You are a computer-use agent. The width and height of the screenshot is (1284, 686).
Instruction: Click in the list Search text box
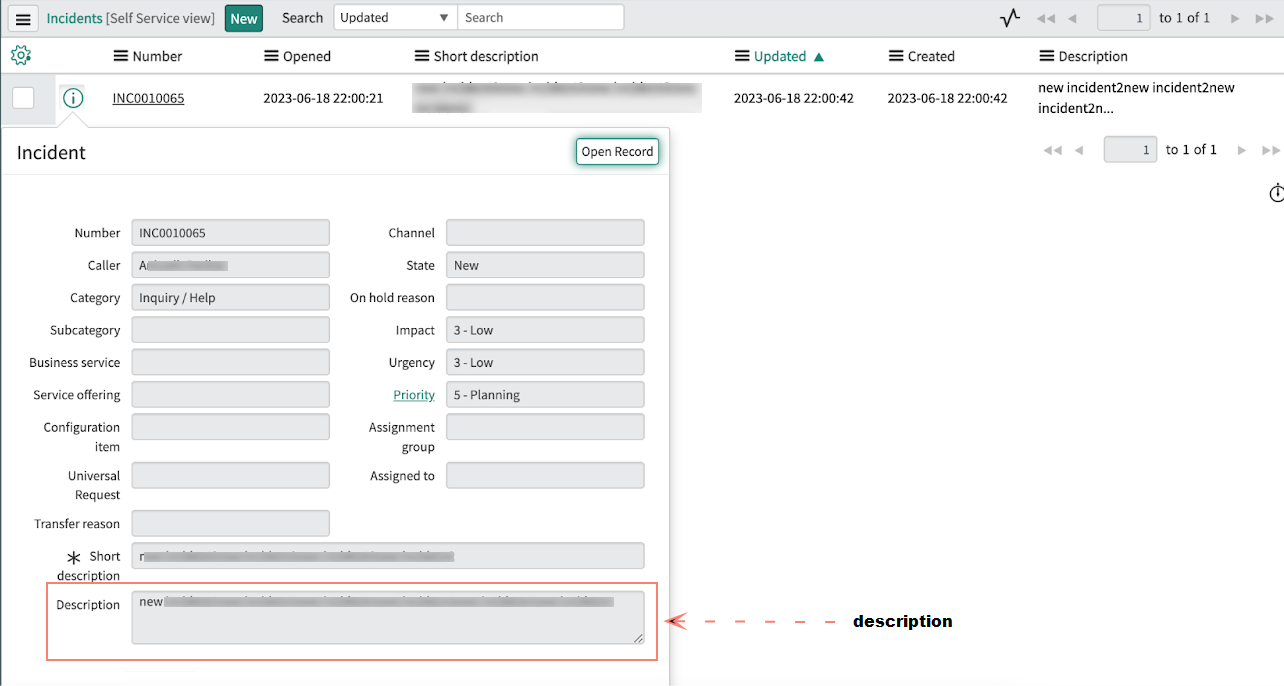pos(540,18)
